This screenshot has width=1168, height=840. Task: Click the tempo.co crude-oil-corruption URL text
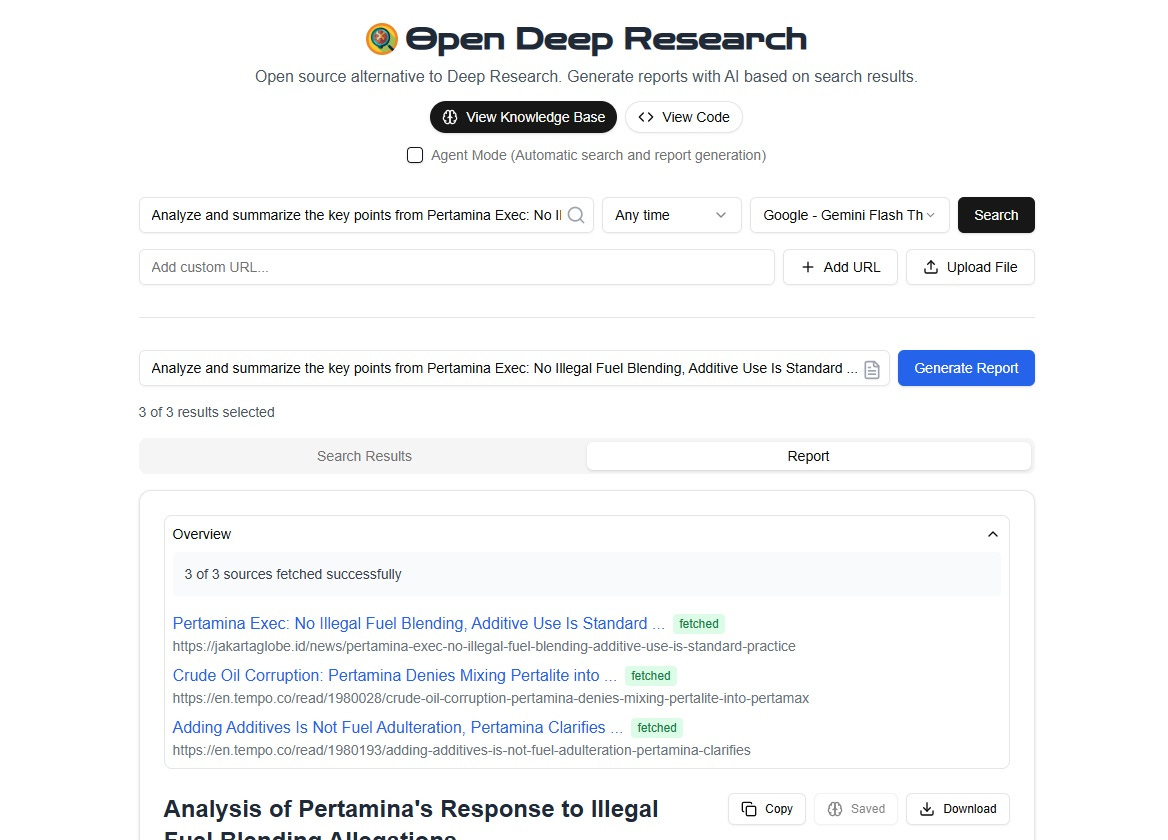coord(491,699)
